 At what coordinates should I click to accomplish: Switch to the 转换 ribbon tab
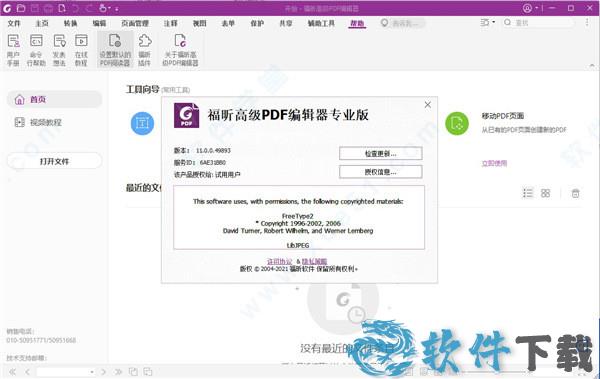click(70, 23)
